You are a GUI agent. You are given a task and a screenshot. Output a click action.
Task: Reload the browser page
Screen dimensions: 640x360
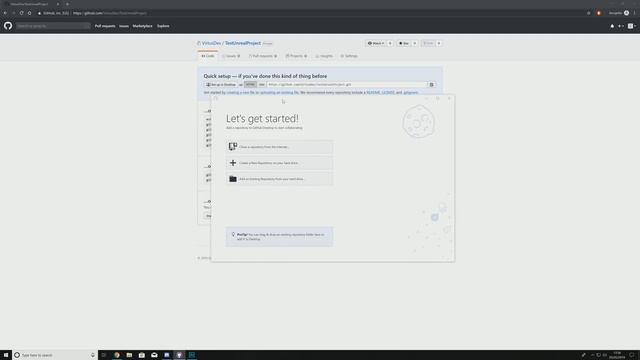click(x=21, y=13)
